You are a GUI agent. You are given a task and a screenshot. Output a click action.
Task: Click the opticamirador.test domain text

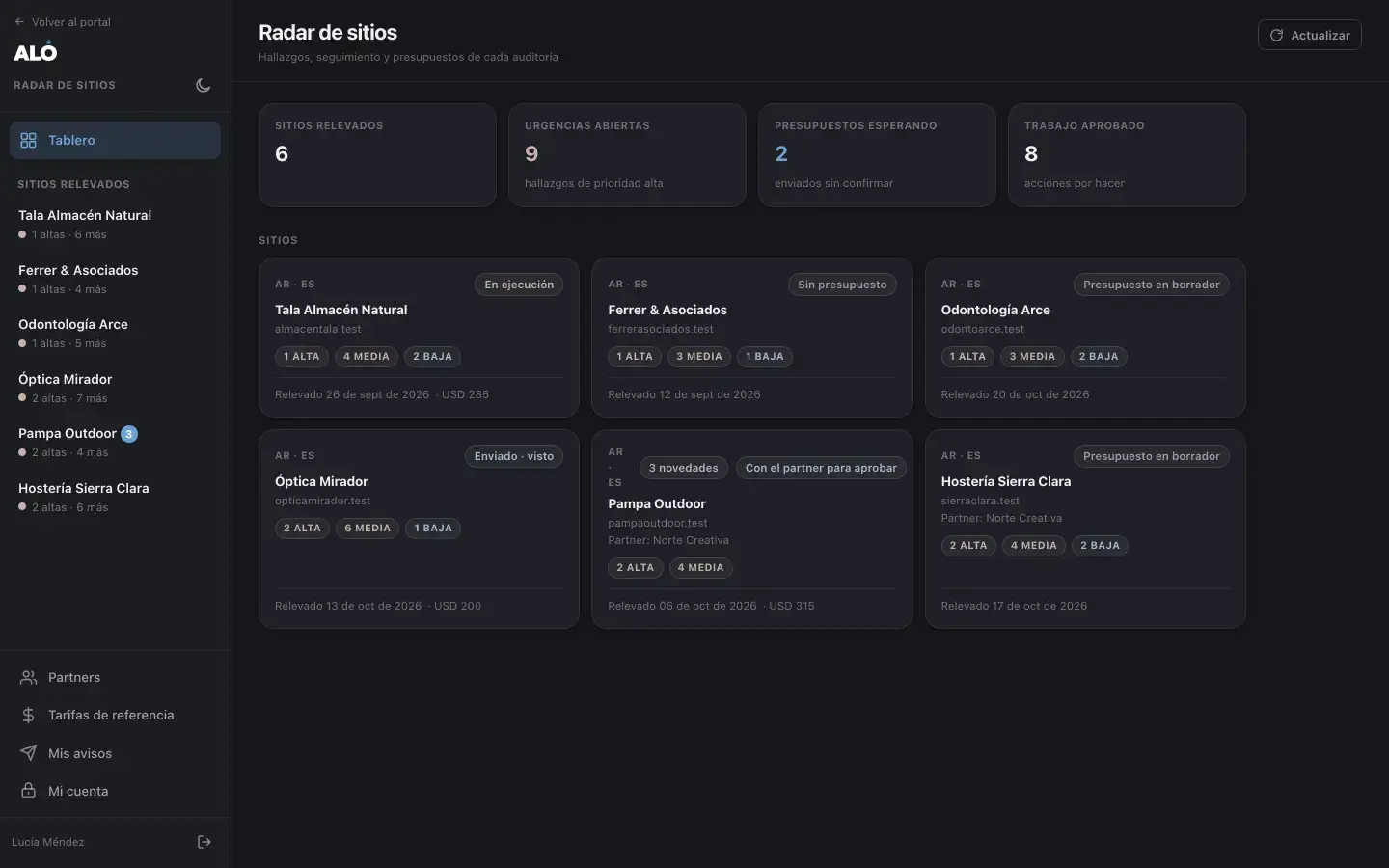pyautogui.click(x=323, y=501)
